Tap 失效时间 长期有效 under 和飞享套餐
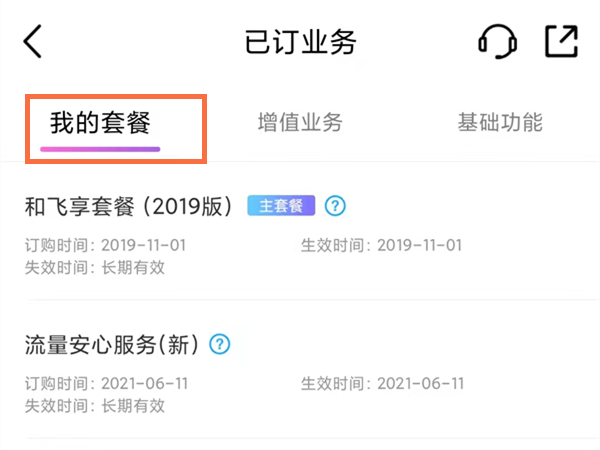 [94, 267]
